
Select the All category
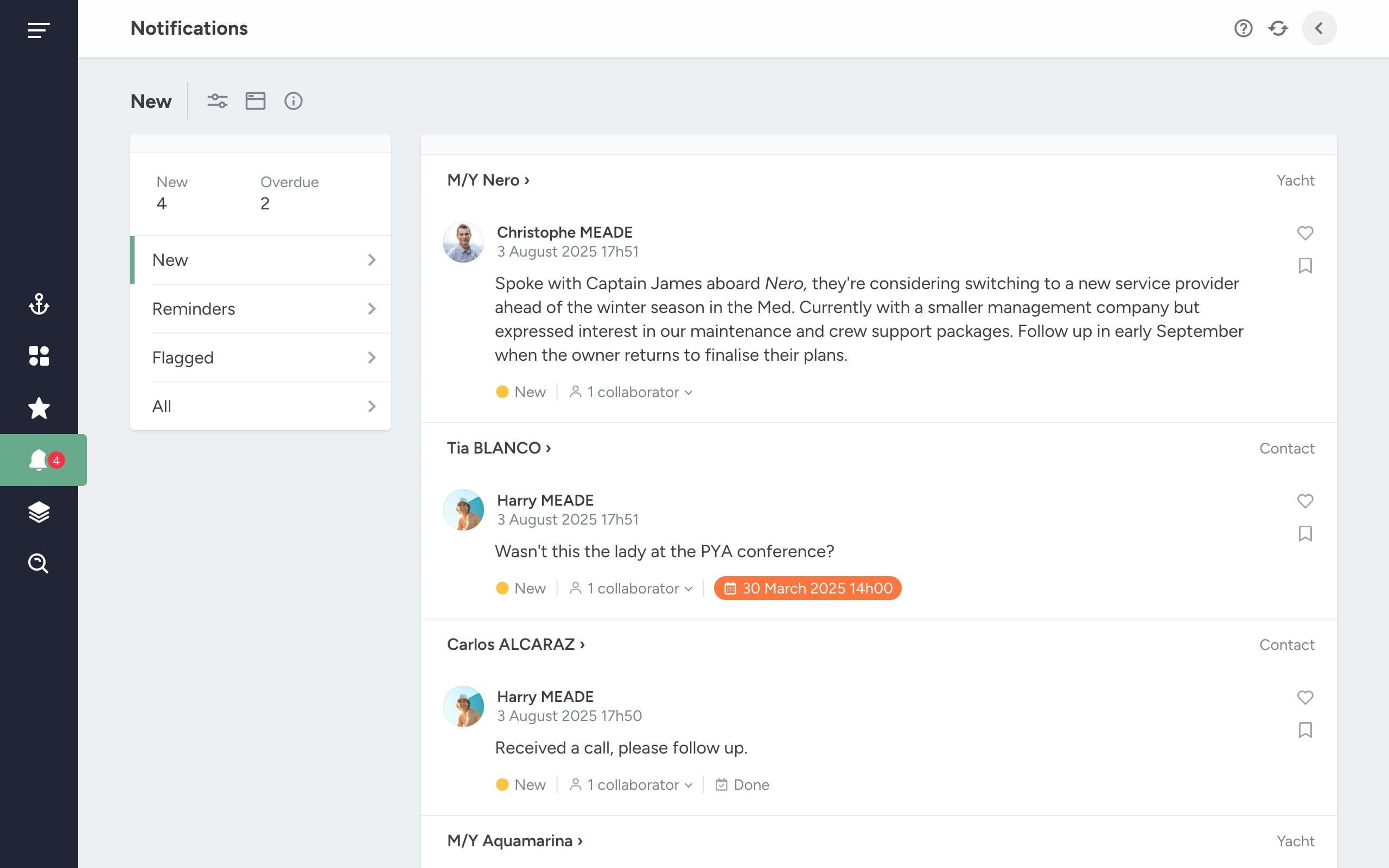(x=261, y=406)
